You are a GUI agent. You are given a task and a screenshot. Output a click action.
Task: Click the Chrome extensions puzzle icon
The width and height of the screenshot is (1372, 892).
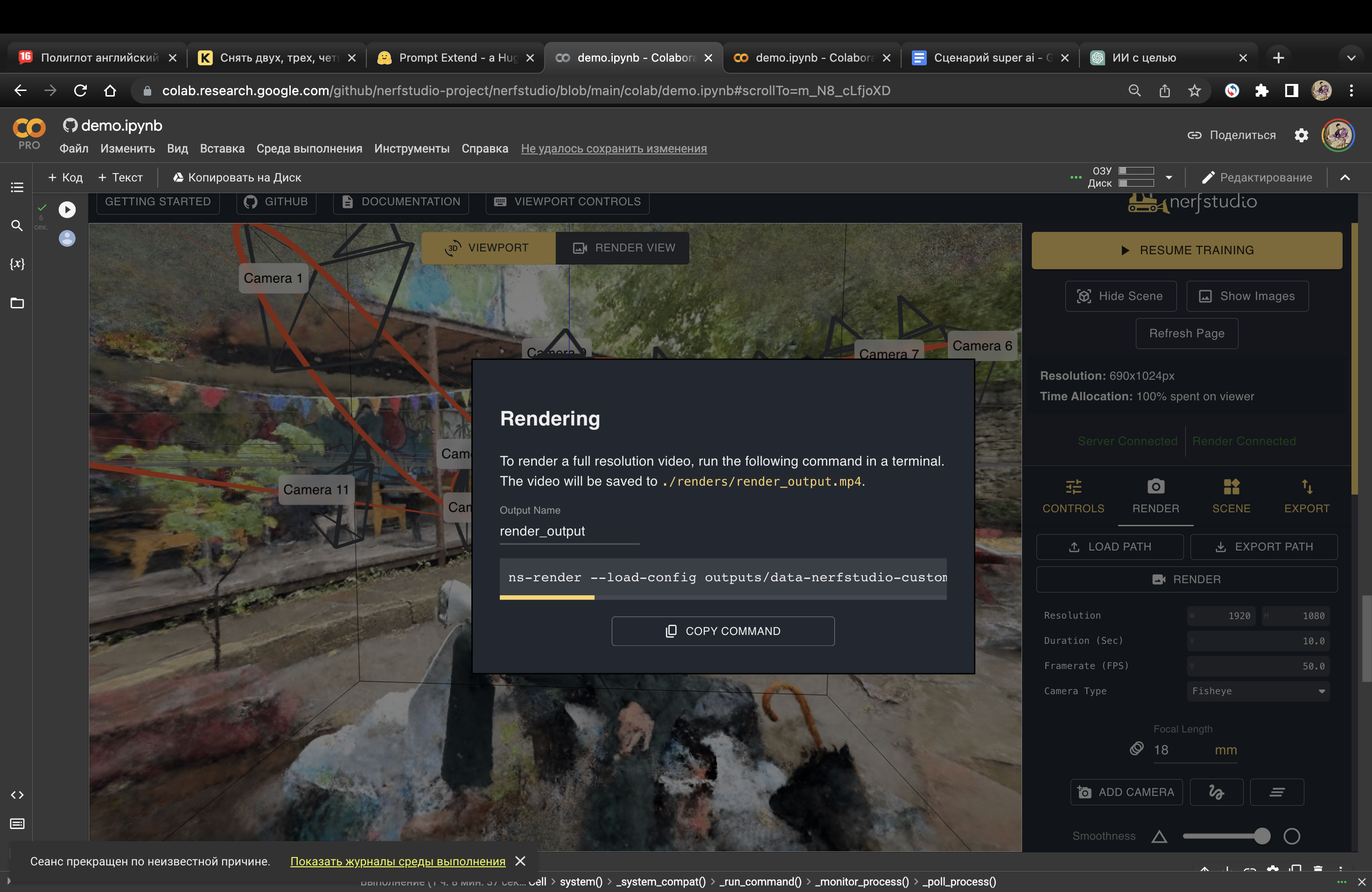[1261, 91]
